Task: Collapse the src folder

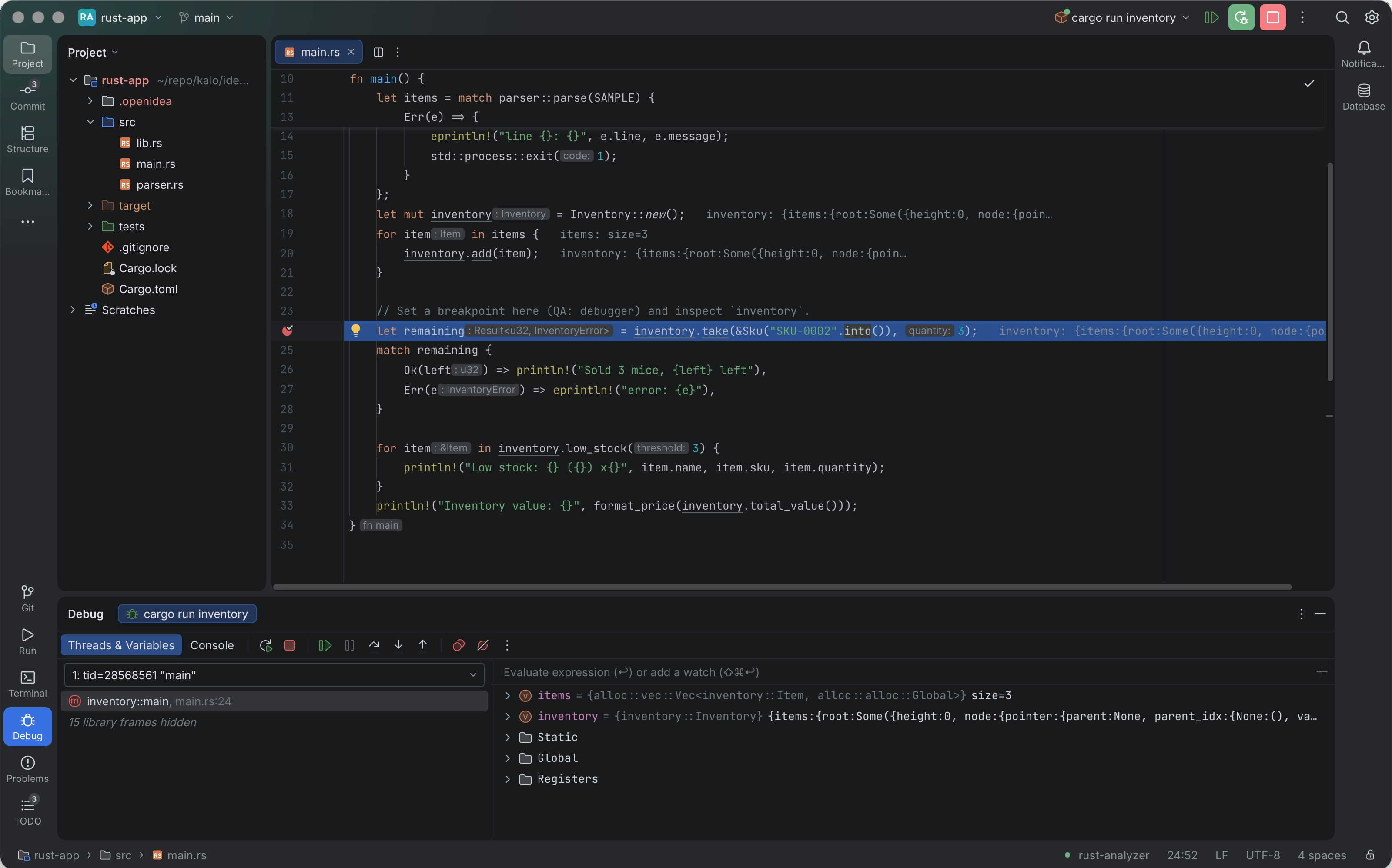Action: (x=90, y=122)
